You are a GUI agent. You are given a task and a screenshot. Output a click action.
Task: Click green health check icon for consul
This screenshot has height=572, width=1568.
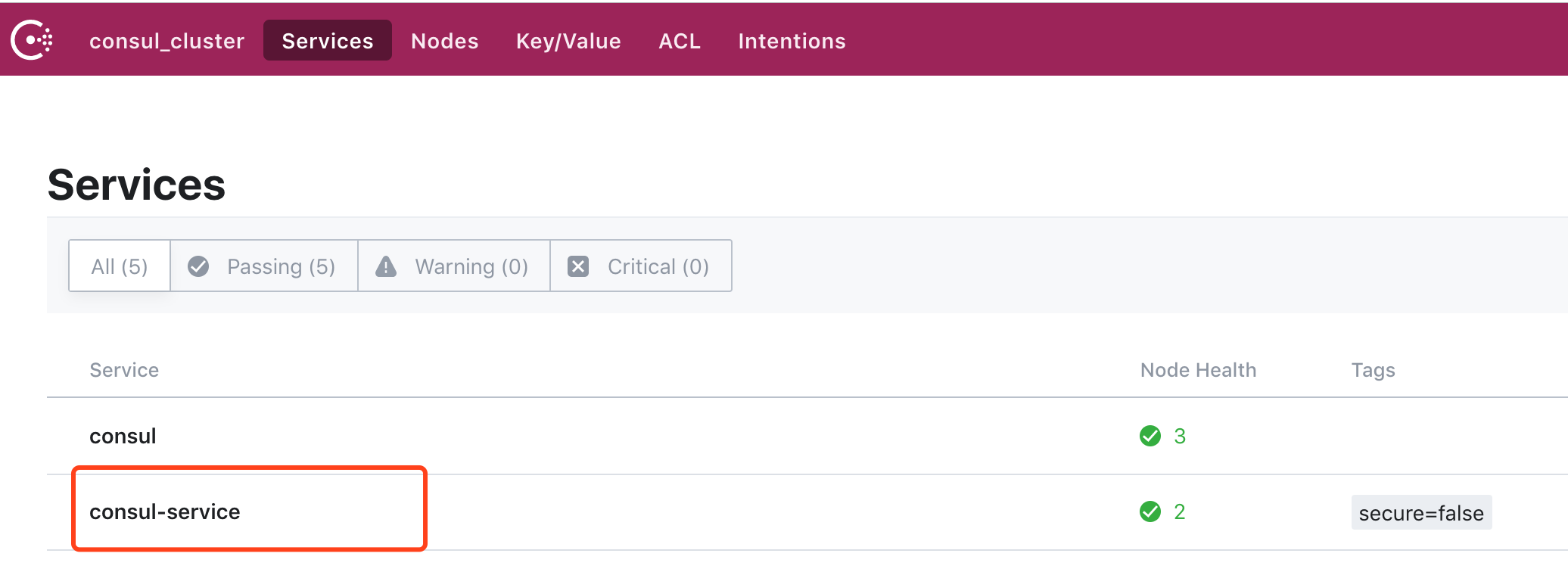click(x=1150, y=436)
